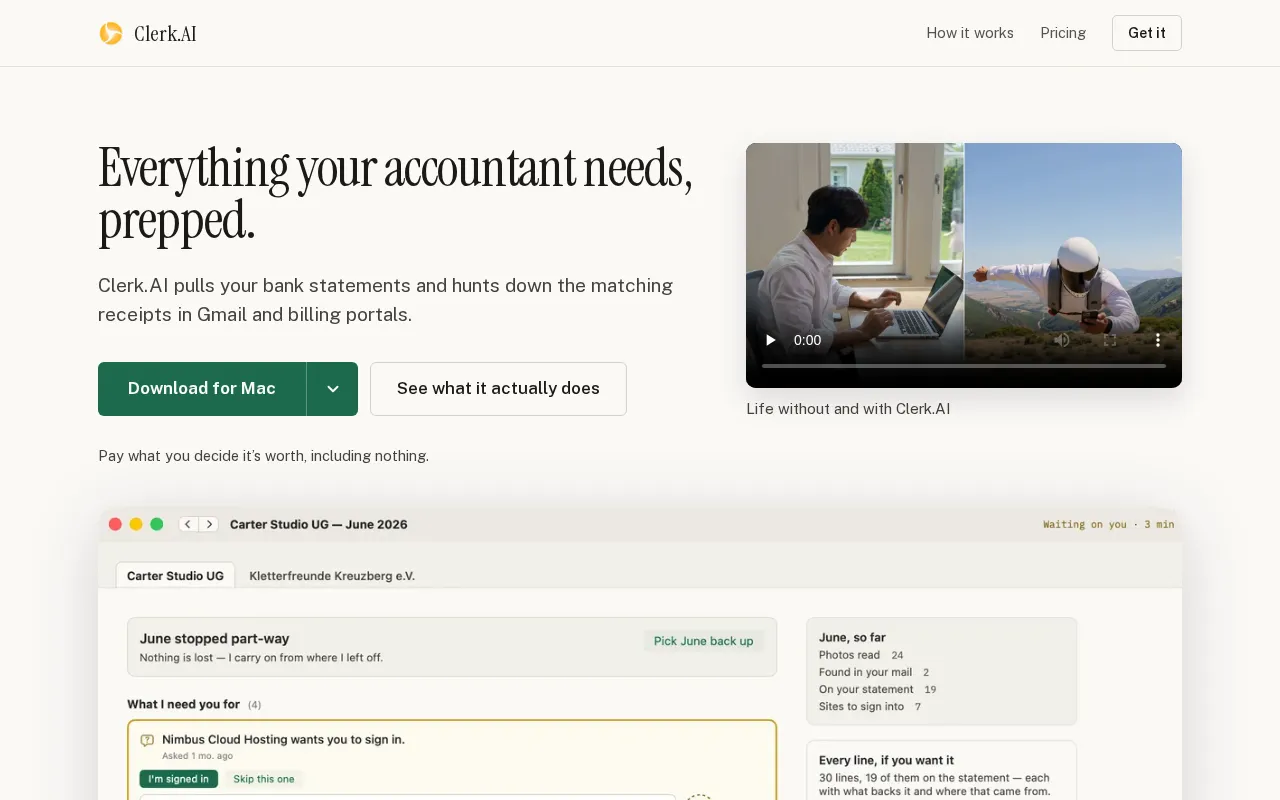1280x800 pixels.
Task: Click the back arrow in app window
Action: coord(188,524)
